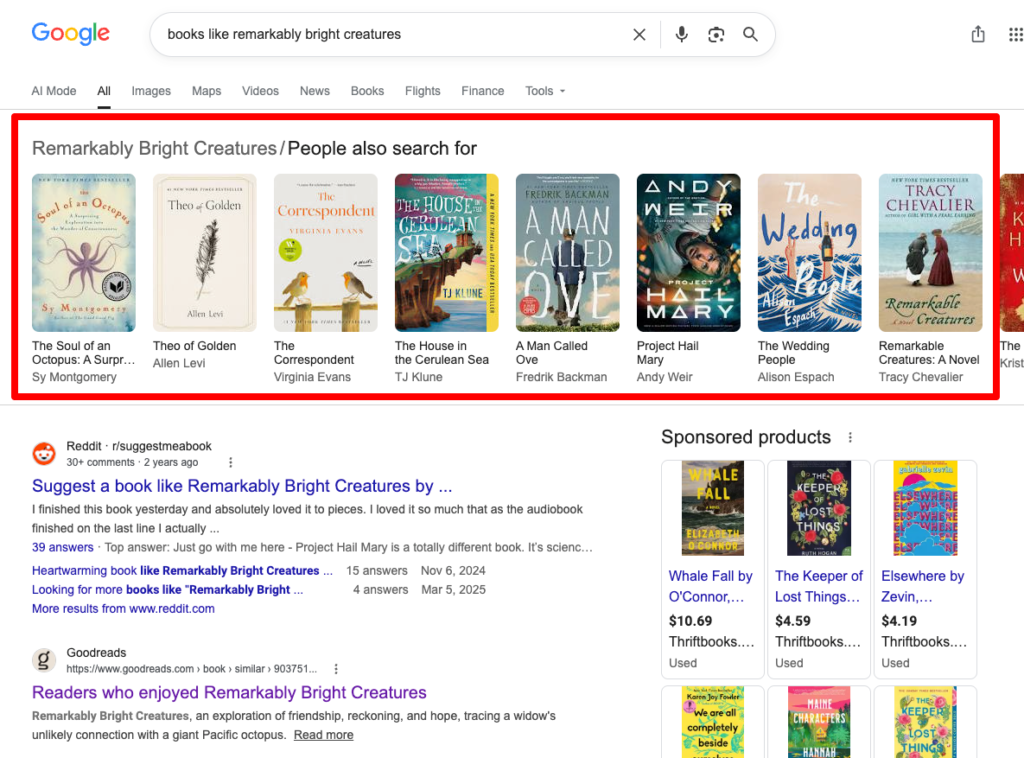
Task: Submit search with the magnifier icon
Action: pos(750,34)
